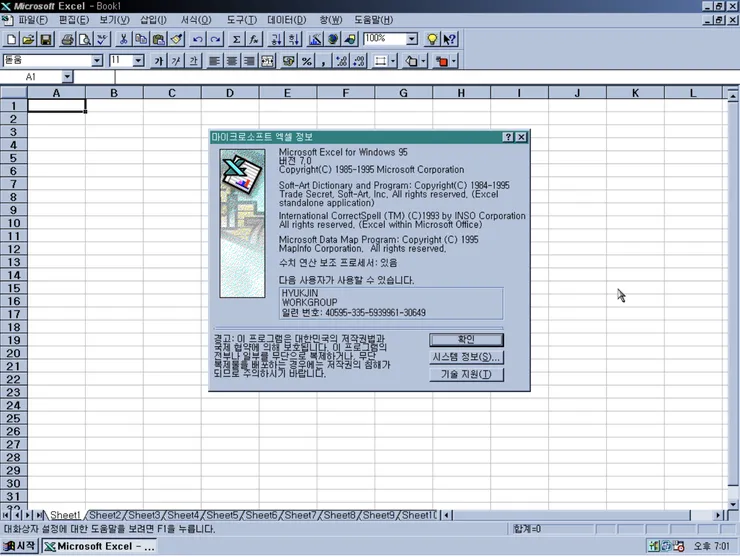The height and width of the screenshot is (557, 740).
Task: Select the Microsoft Excel taskbar button
Action: [99, 546]
